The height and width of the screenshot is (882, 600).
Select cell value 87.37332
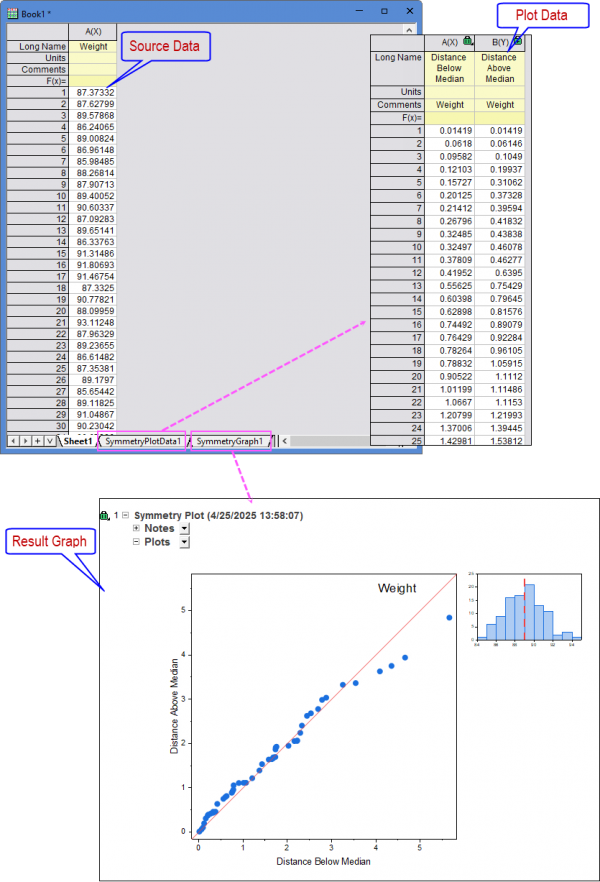[x=93, y=93]
